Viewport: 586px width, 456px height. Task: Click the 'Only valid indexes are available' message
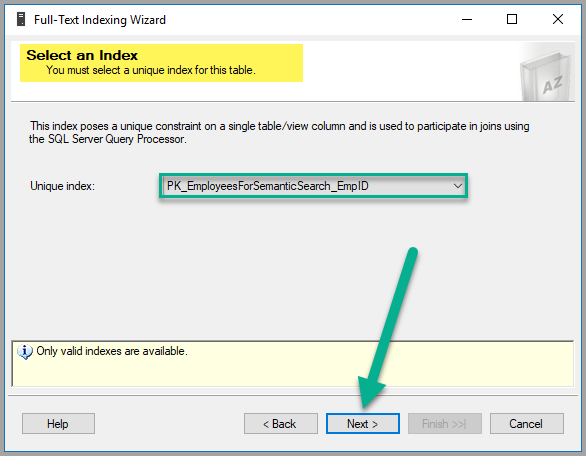[x=112, y=351]
